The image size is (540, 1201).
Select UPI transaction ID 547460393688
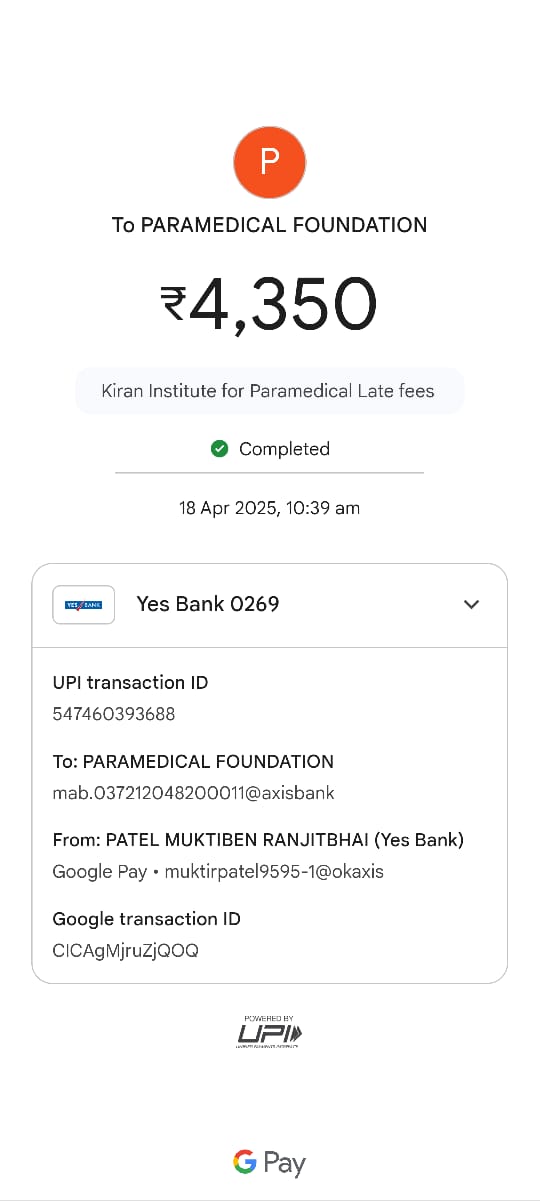[114, 714]
